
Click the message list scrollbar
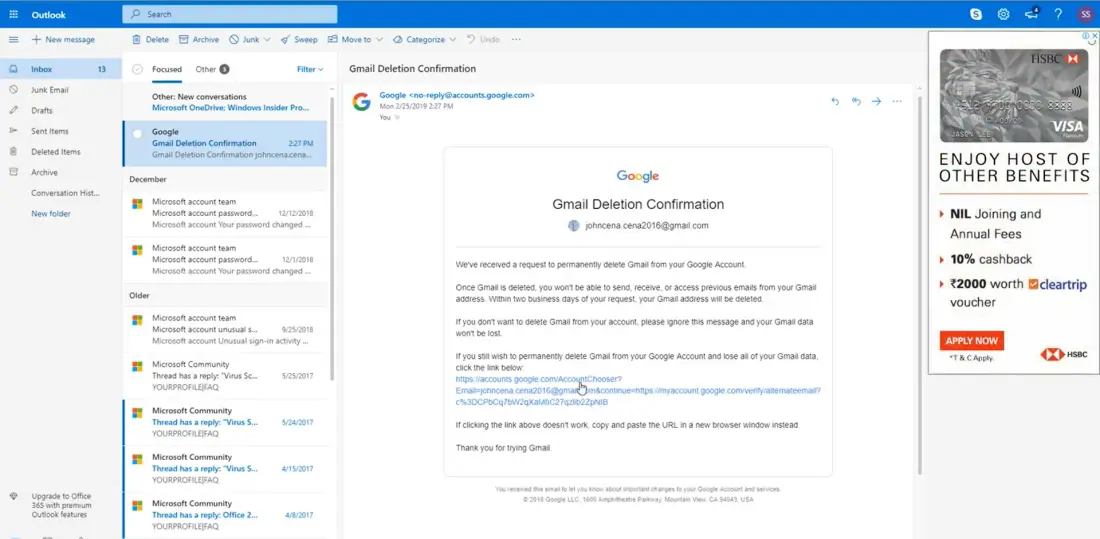[x=332, y=239]
